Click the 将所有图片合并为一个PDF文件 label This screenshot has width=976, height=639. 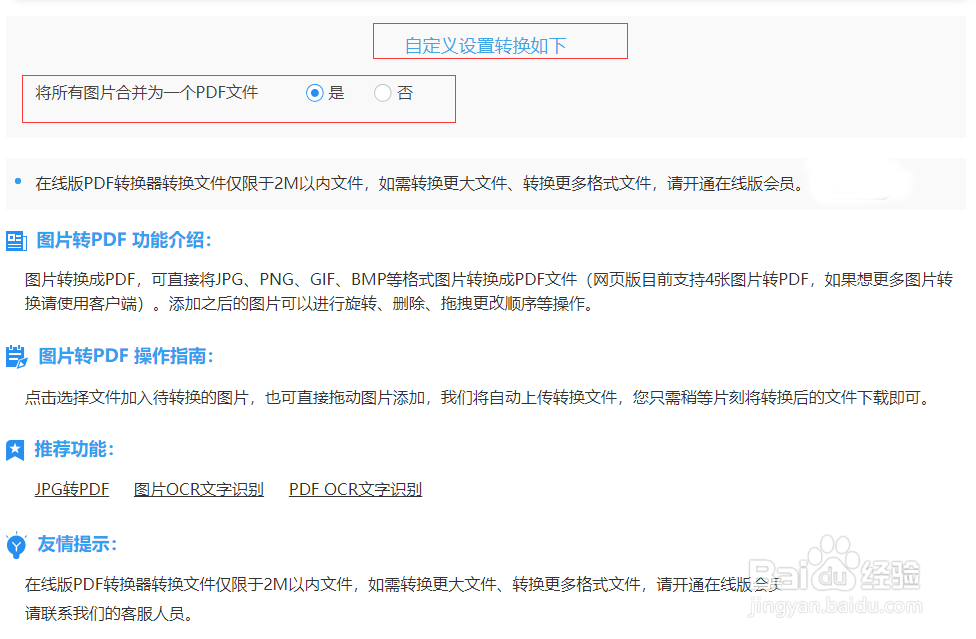tap(147, 93)
